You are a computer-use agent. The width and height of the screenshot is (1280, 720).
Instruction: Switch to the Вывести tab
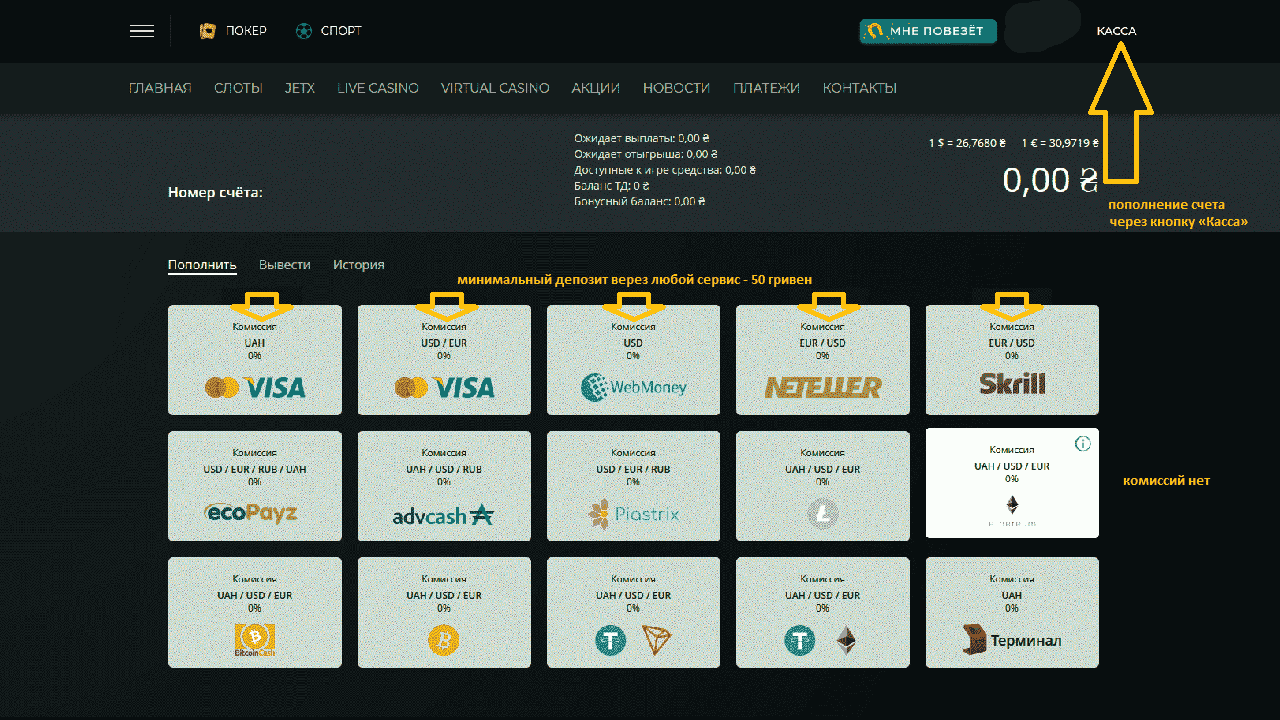tap(285, 265)
